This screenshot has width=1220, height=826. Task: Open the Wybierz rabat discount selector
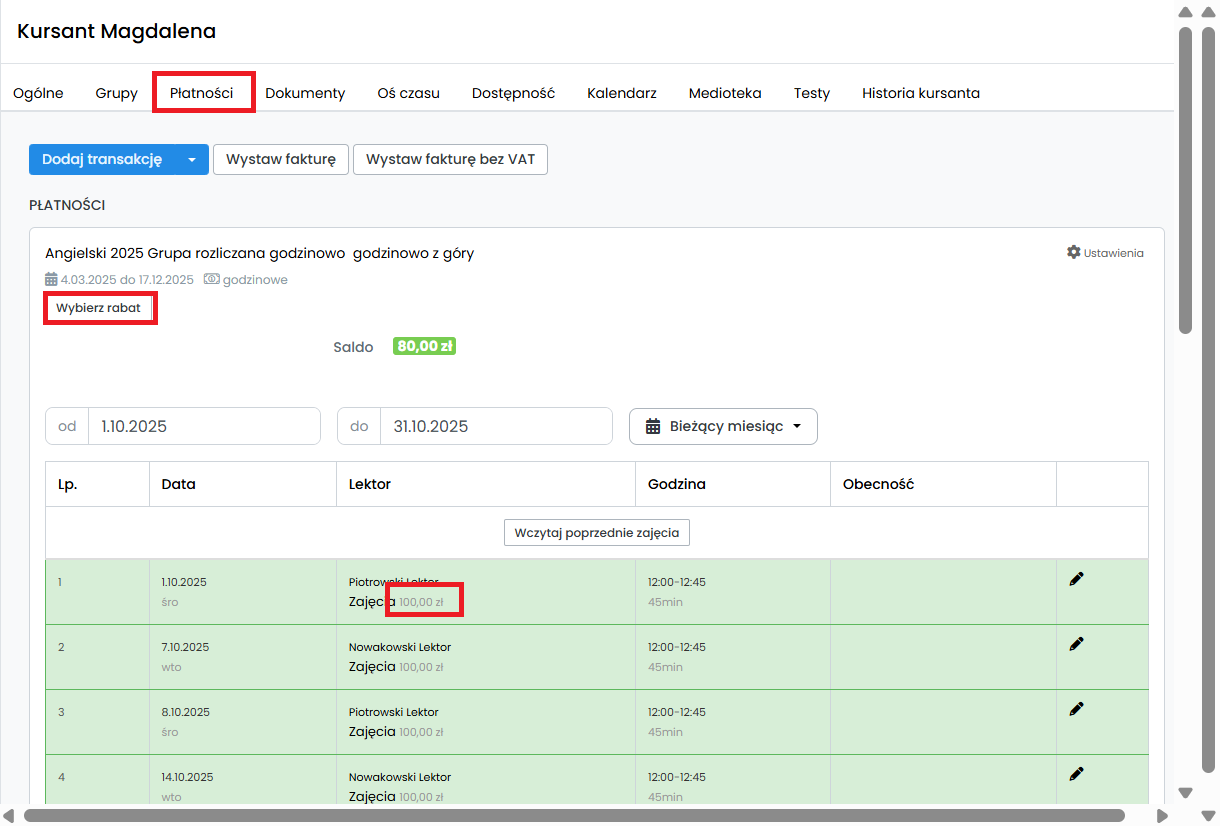click(99, 308)
